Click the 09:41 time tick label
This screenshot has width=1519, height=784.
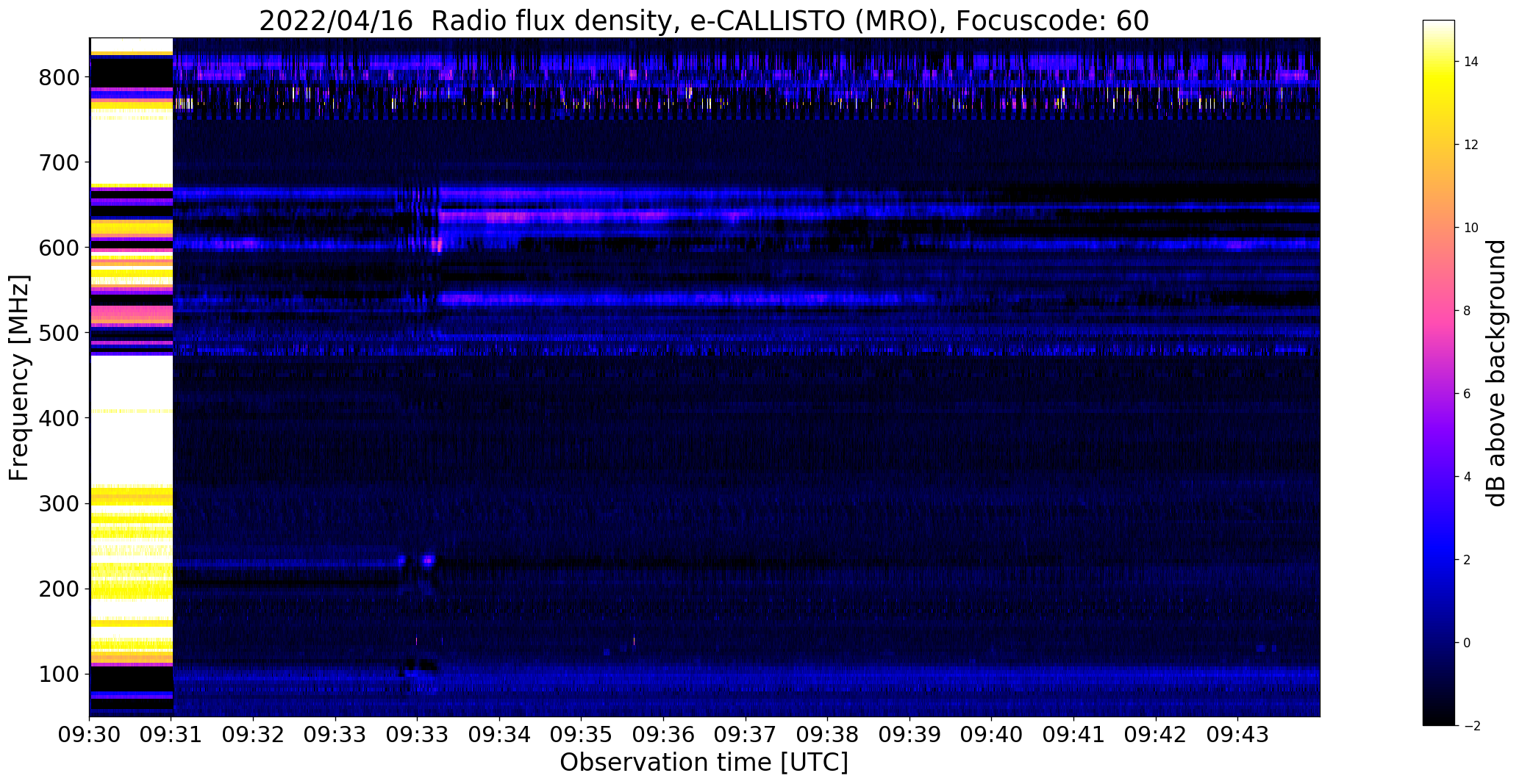point(1074,736)
